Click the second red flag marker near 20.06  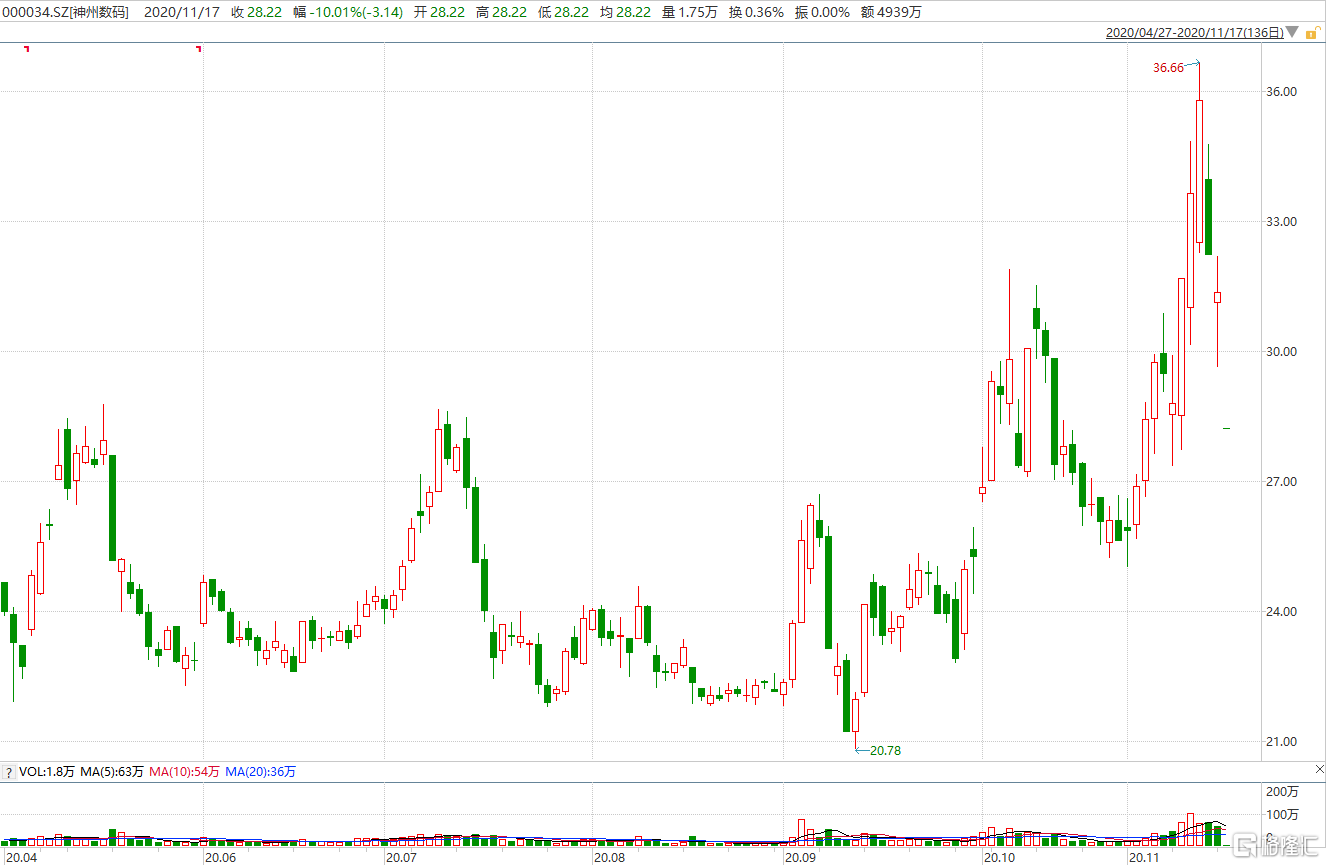[200, 48]
